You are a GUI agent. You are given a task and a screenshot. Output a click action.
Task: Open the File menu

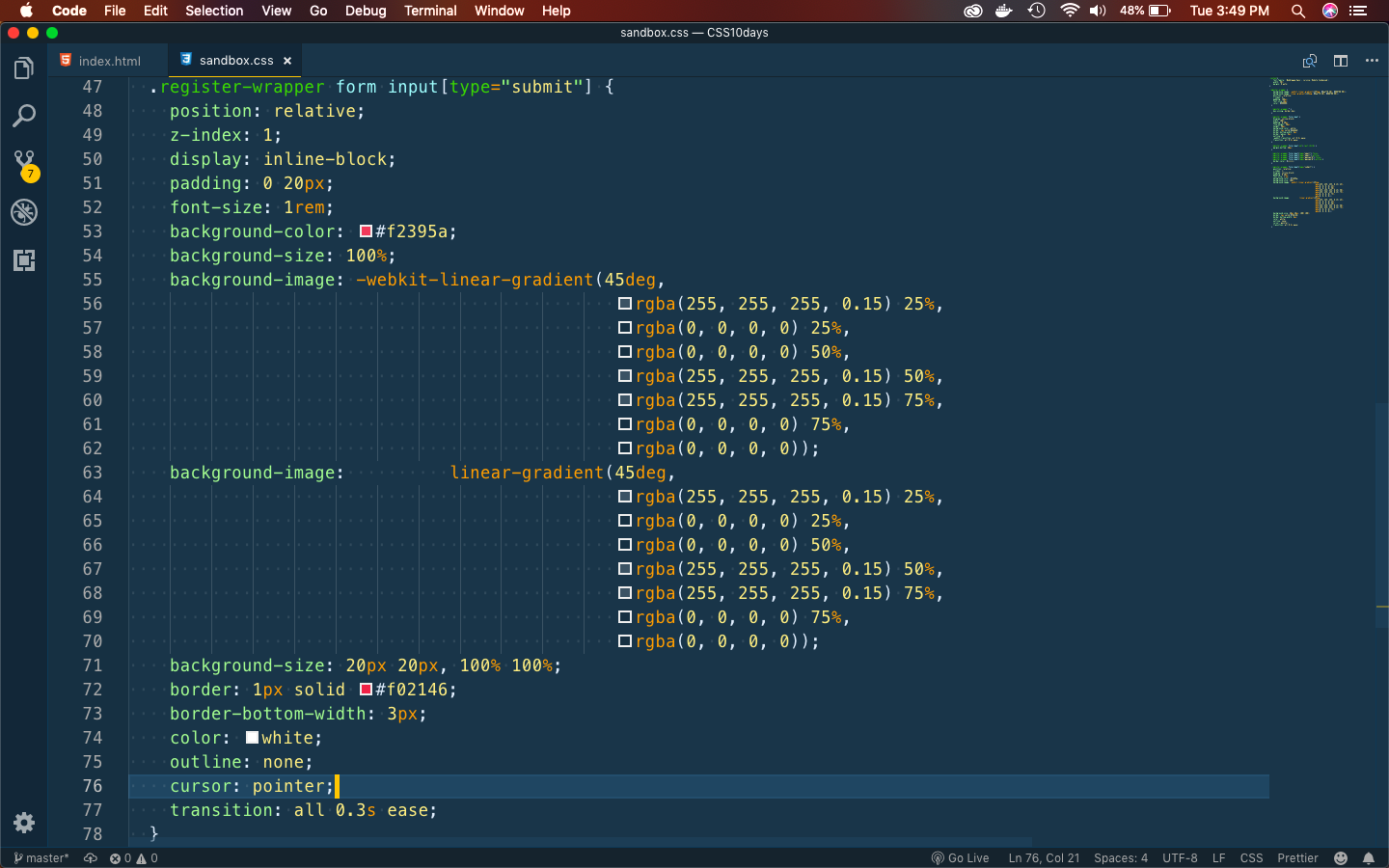tap(115, 11)
